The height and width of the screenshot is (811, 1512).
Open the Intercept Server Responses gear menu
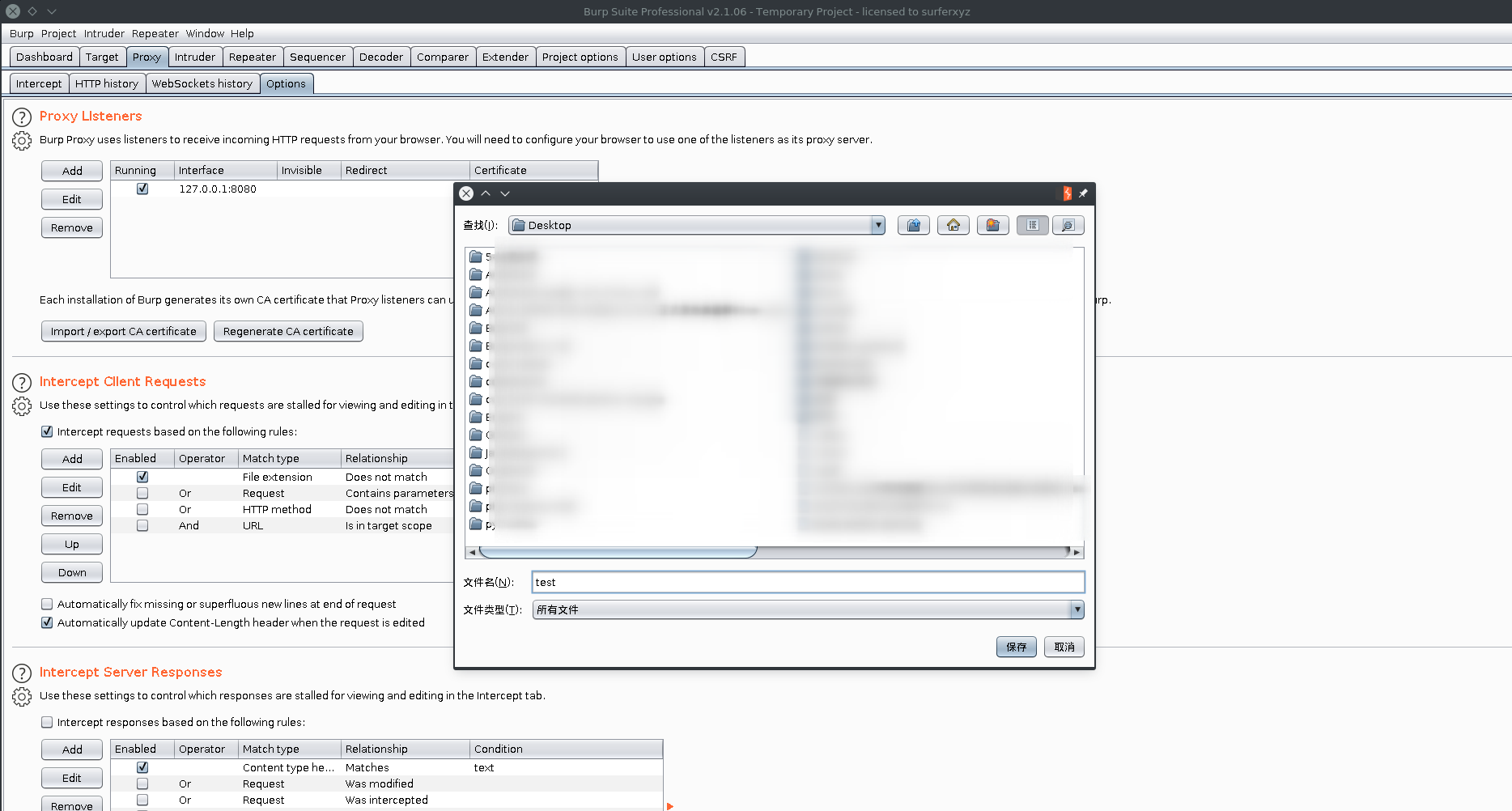pos(22,697)
